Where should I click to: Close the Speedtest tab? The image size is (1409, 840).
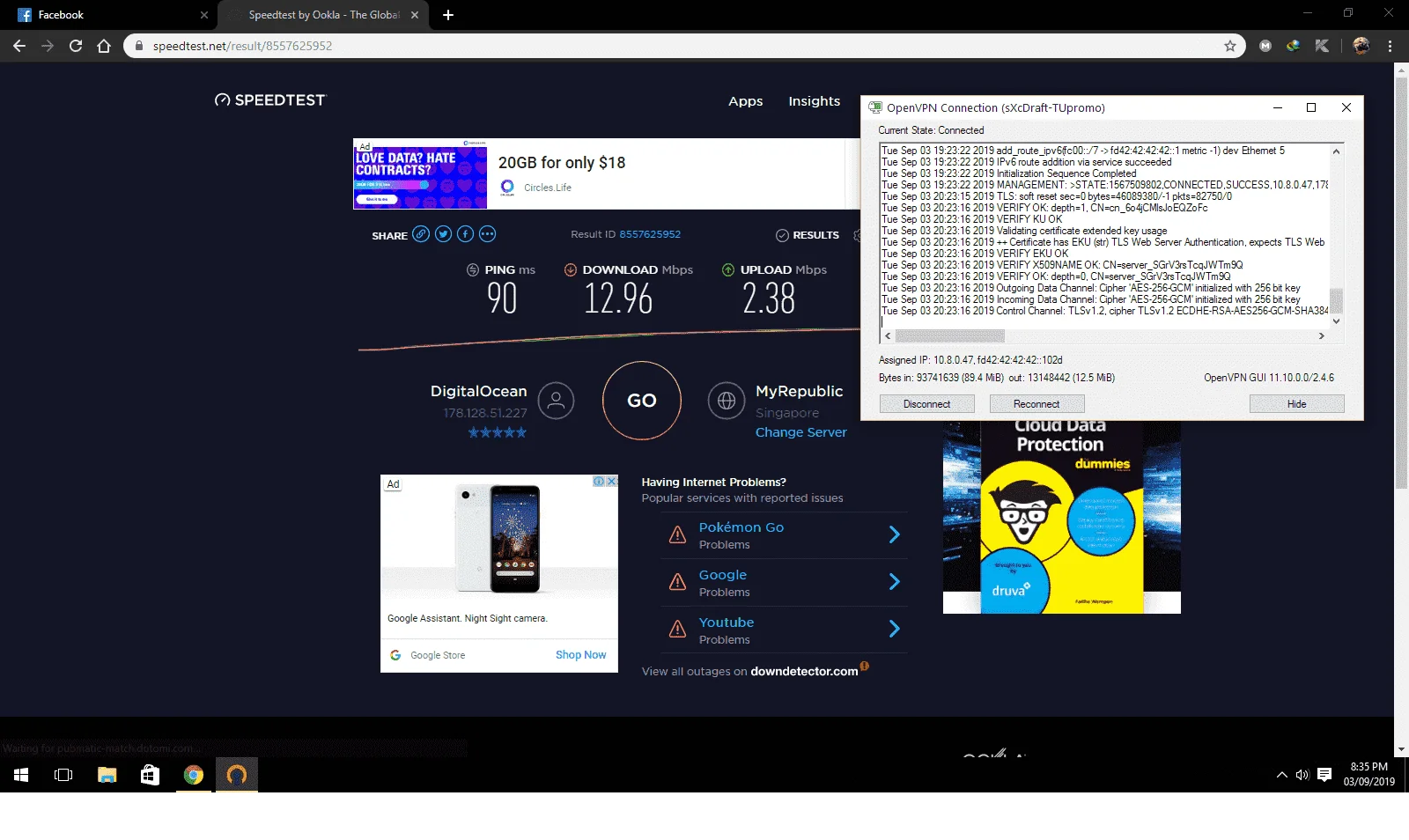pos(416,15)
